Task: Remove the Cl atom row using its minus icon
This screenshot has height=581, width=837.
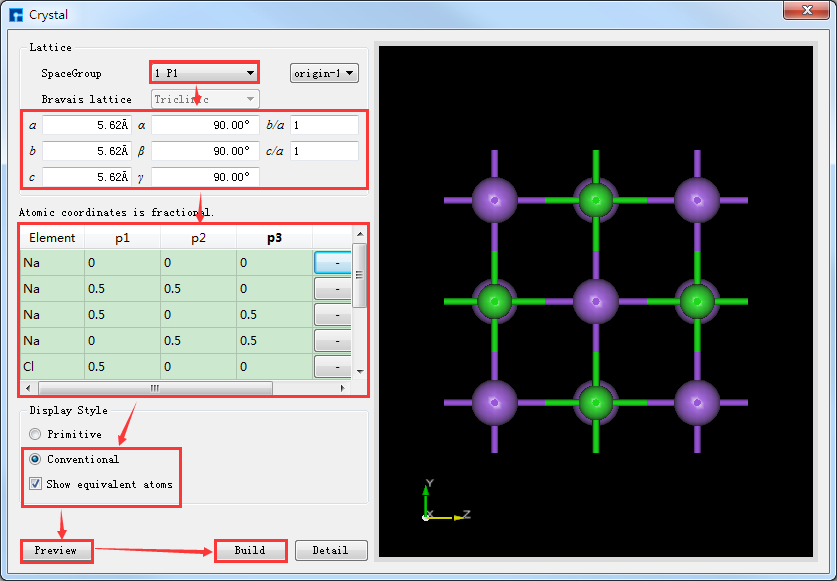Action: [x=334, y=366]
